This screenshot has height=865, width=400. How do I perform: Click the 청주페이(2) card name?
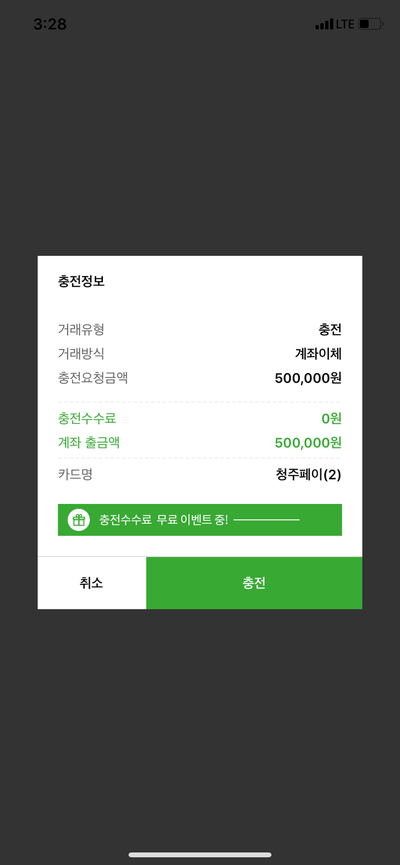[x=308, y=474]
